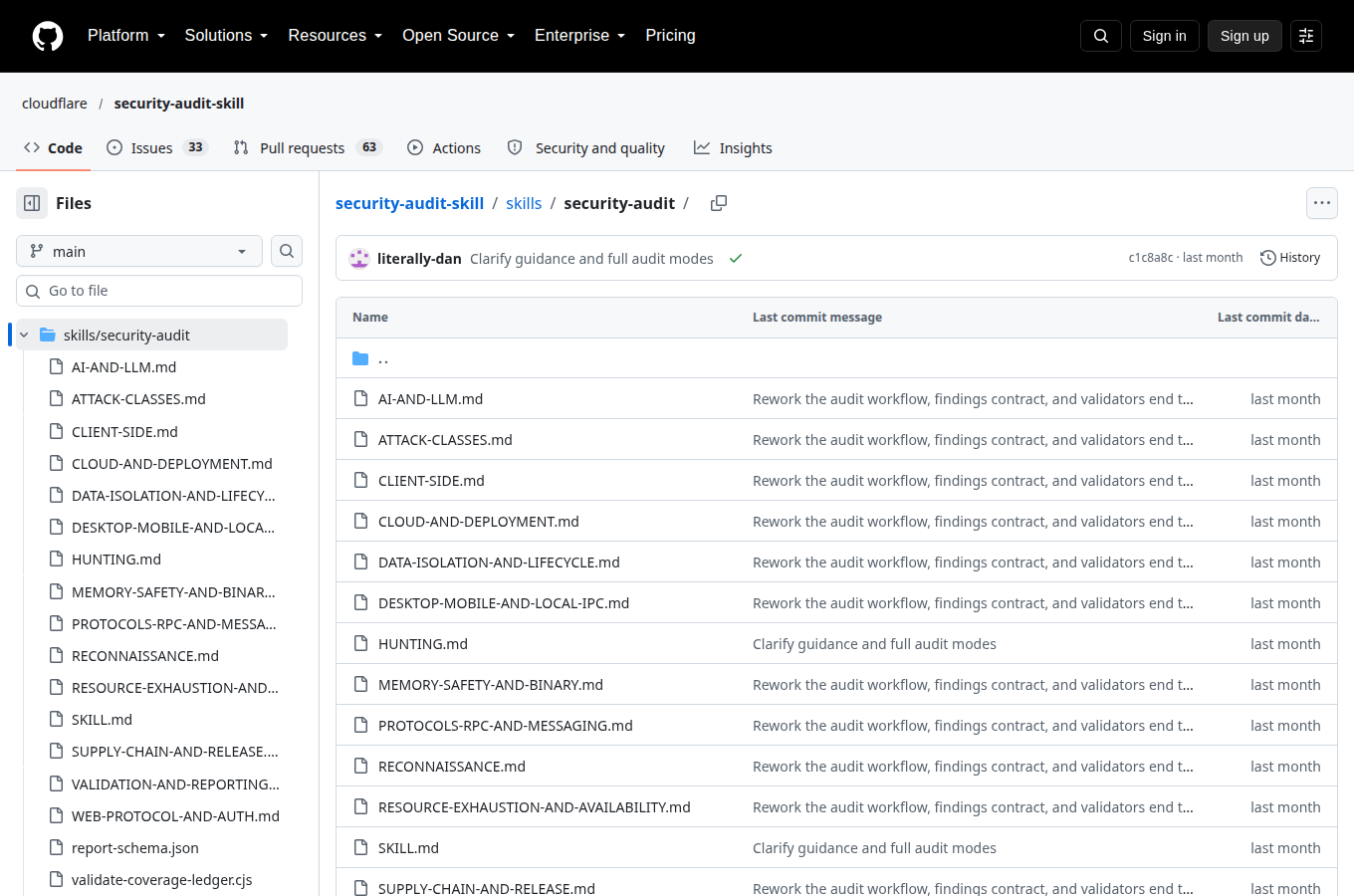
Task: Search files with magnifier beside branch selector
Action: coord(287,251)
